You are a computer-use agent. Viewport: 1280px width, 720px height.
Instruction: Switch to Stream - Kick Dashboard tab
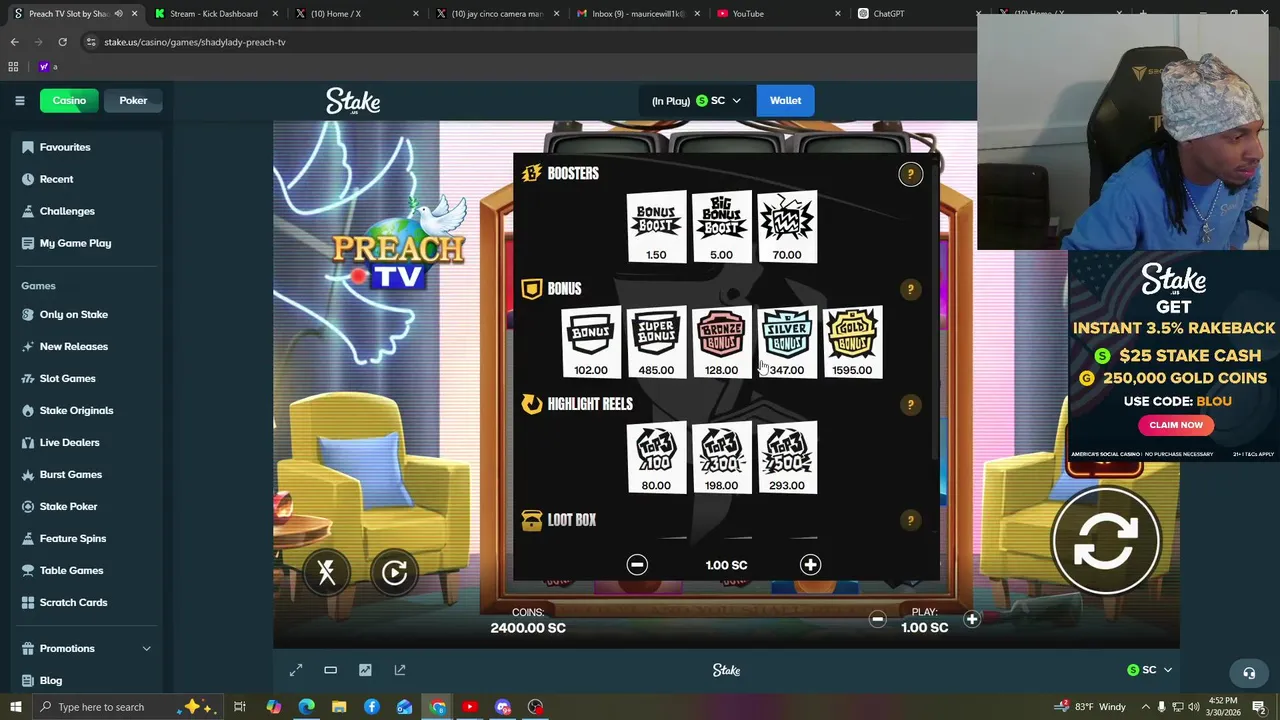pos(214,13)
